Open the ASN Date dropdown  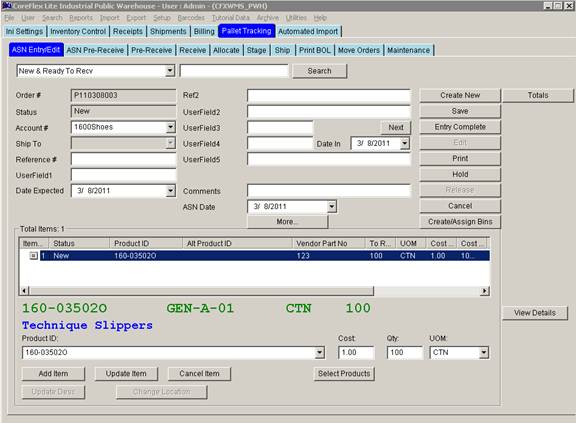click(332, 206)
